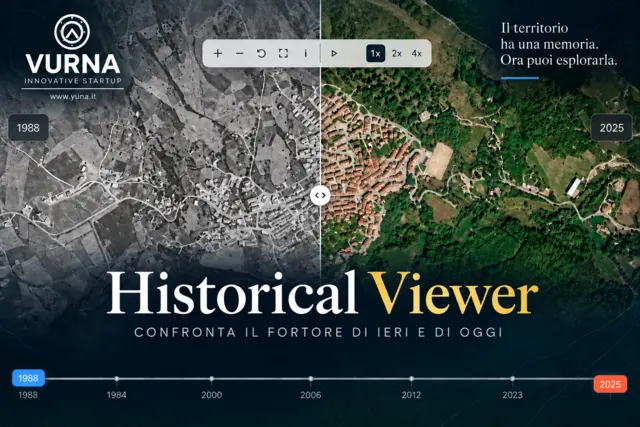This screenshot has height=427, width=640.
Task: Click the yellow Viewer word in the title
Action: point(454,293)
